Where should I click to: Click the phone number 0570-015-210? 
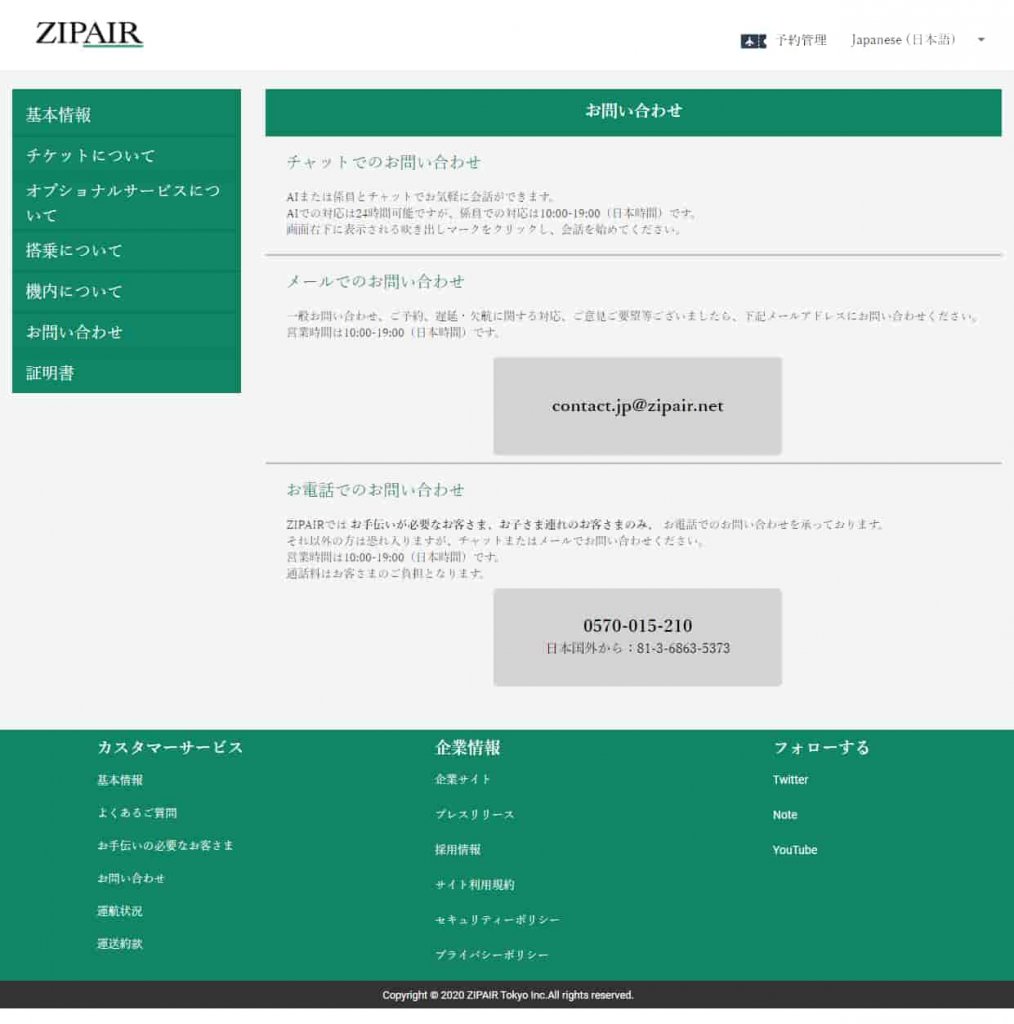(x=637, y=626)
